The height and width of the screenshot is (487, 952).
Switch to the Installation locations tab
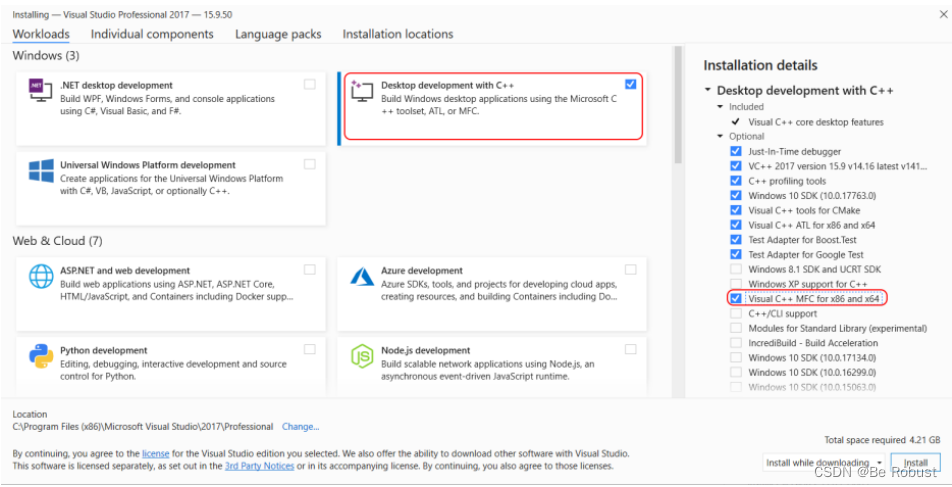(398, 34)
